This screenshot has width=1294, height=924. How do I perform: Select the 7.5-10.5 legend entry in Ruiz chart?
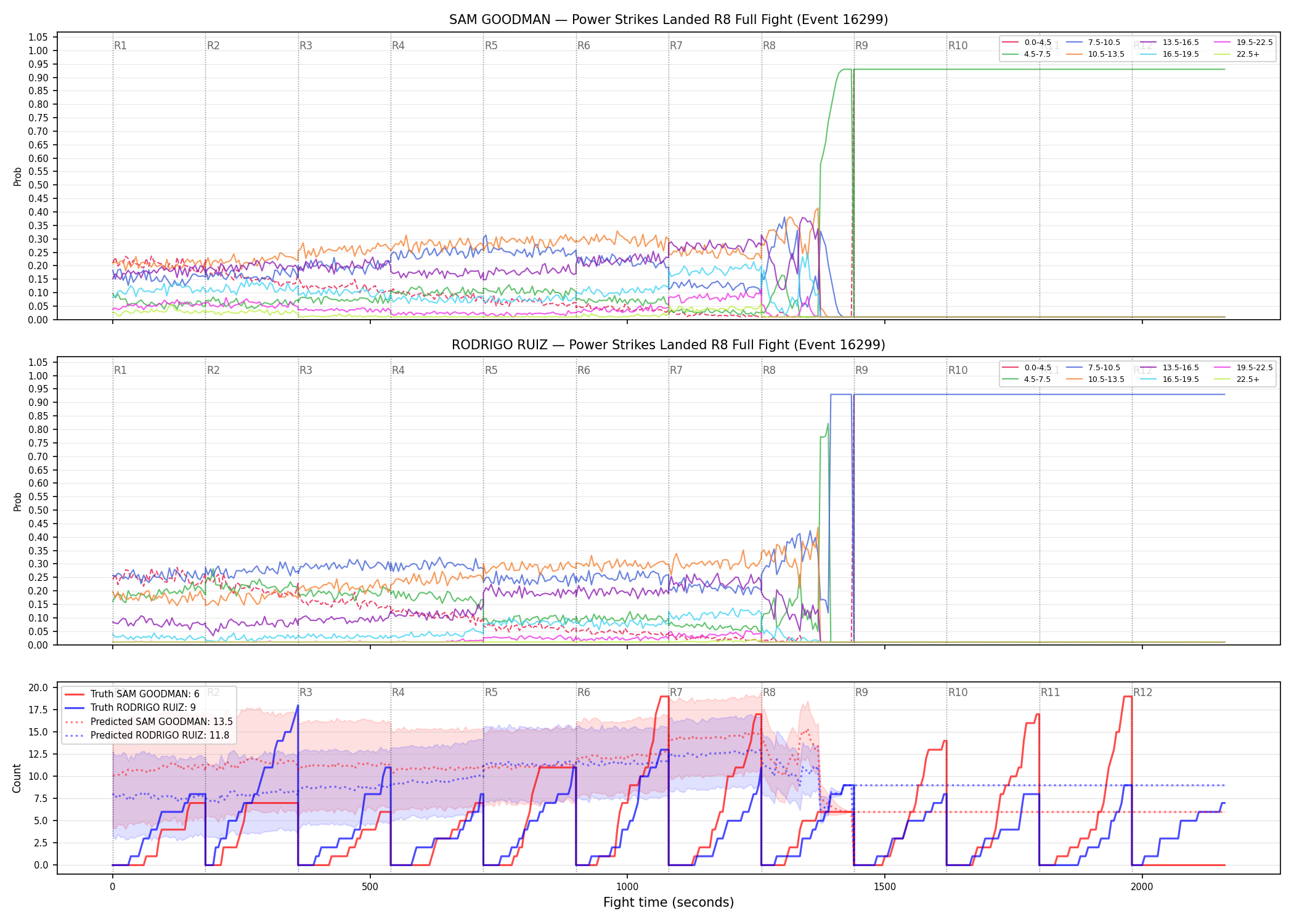coord(1093,368)
